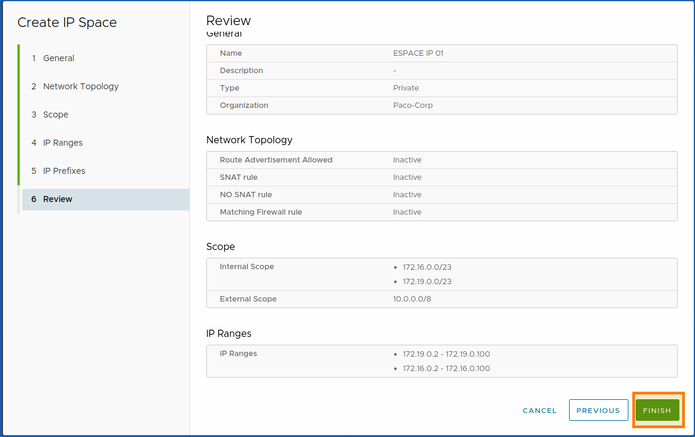Click internal scope 172.16.0.0/23
Screen dimensions: 695x437
pyautogui.click(x=427, y=267)
